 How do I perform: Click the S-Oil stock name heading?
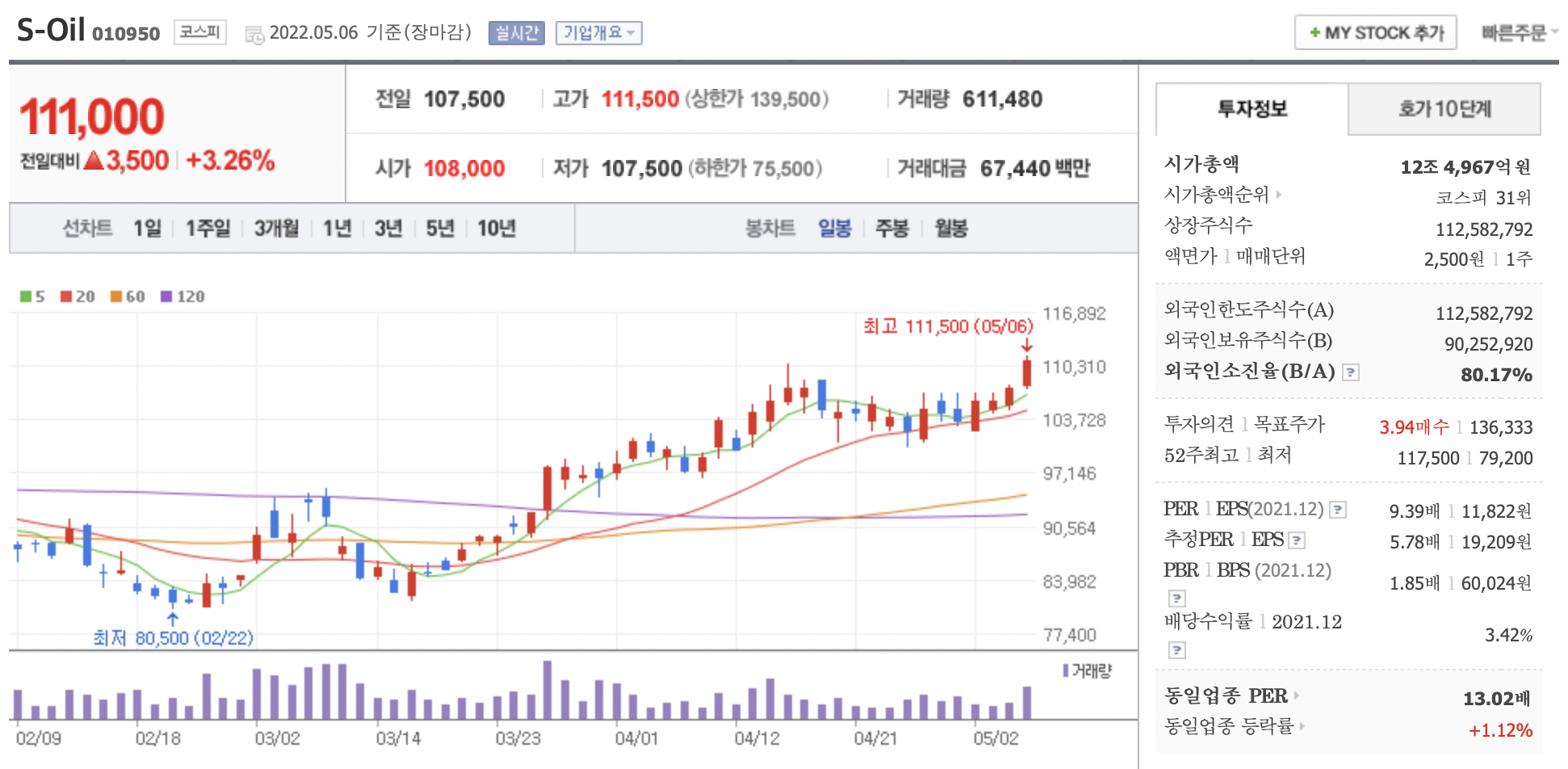pos(51,31)
